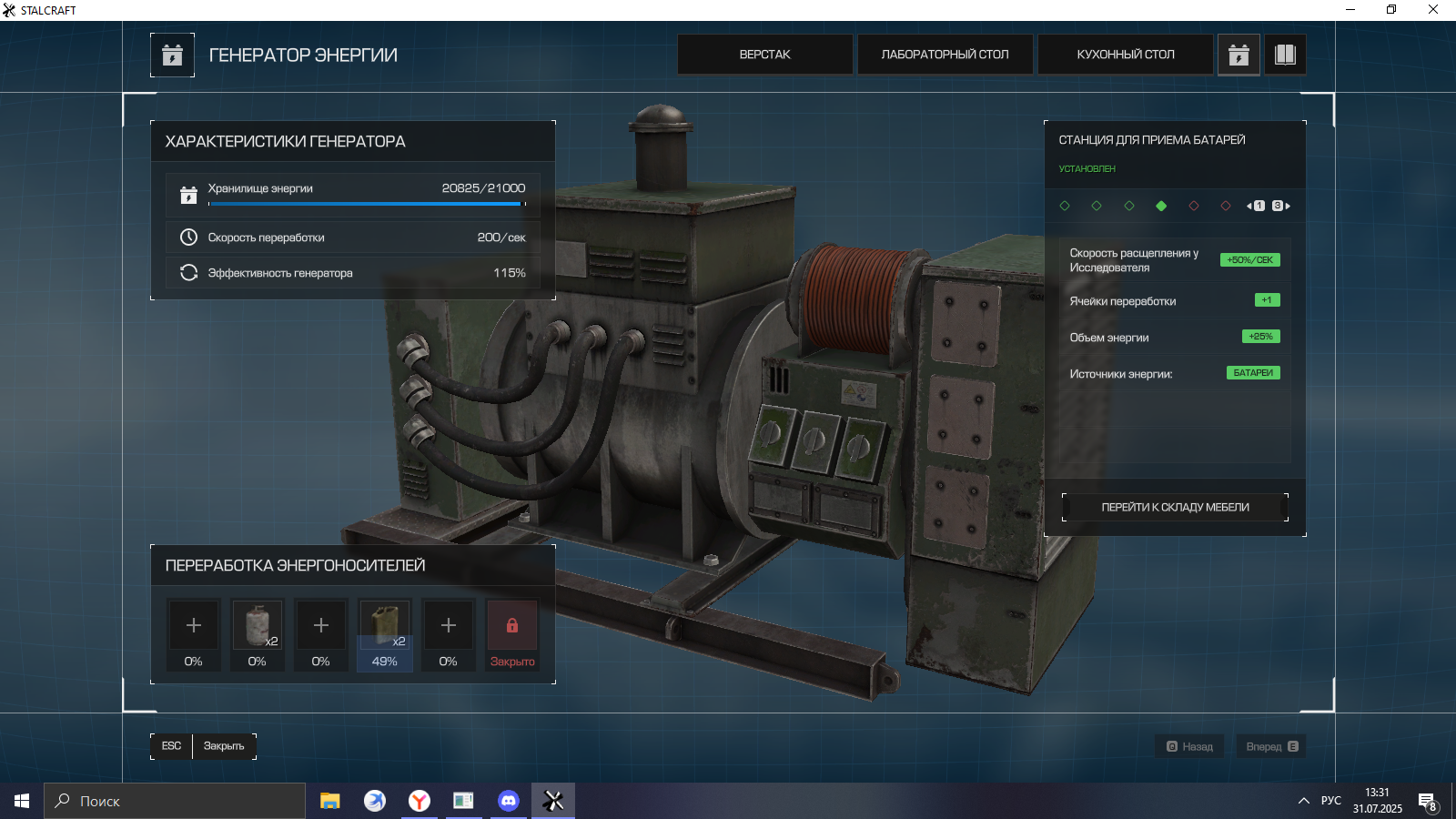
Task: Click the Хранилище энергии battery icon
Action: click(188, 195)
